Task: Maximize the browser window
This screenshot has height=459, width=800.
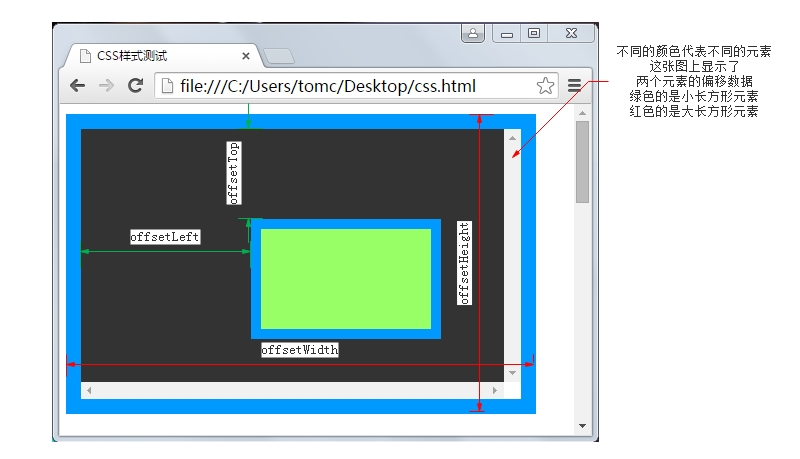Action: click(534, 34)
